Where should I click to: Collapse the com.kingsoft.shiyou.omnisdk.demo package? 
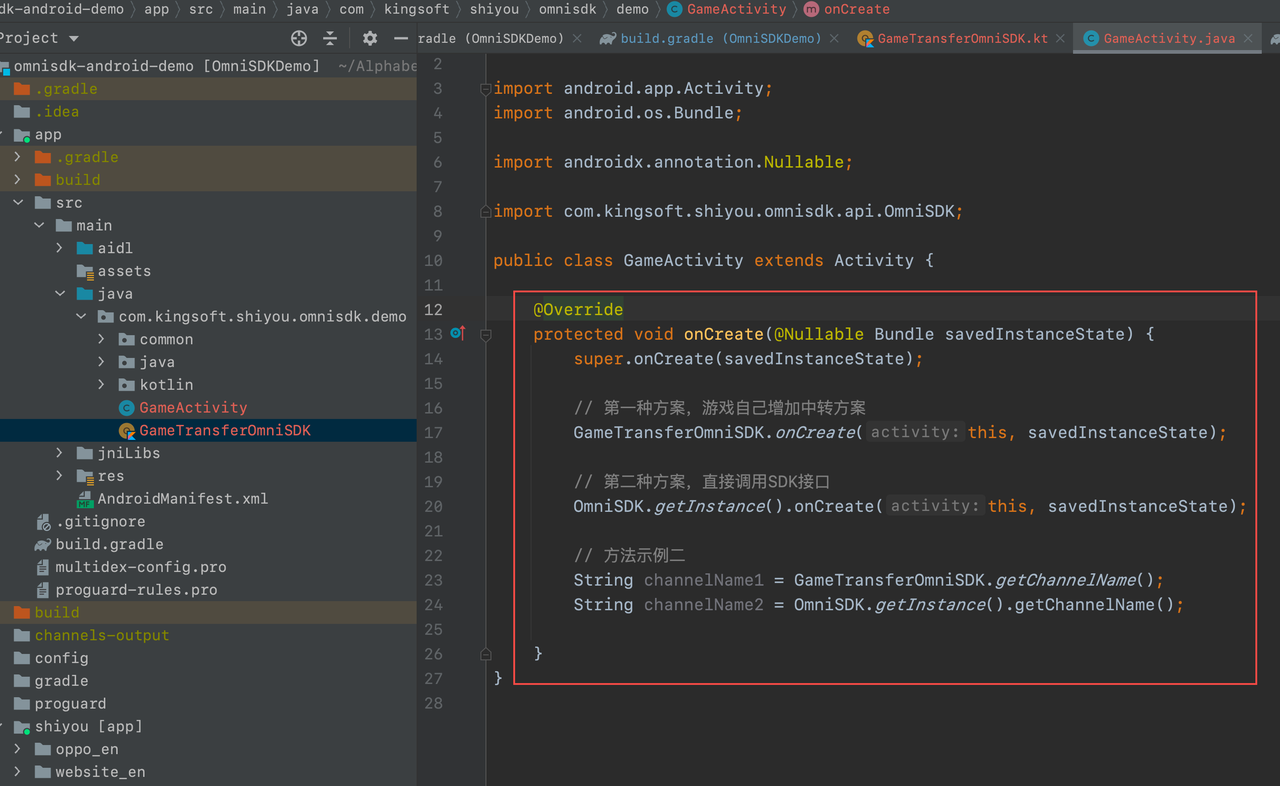(81, 317)
